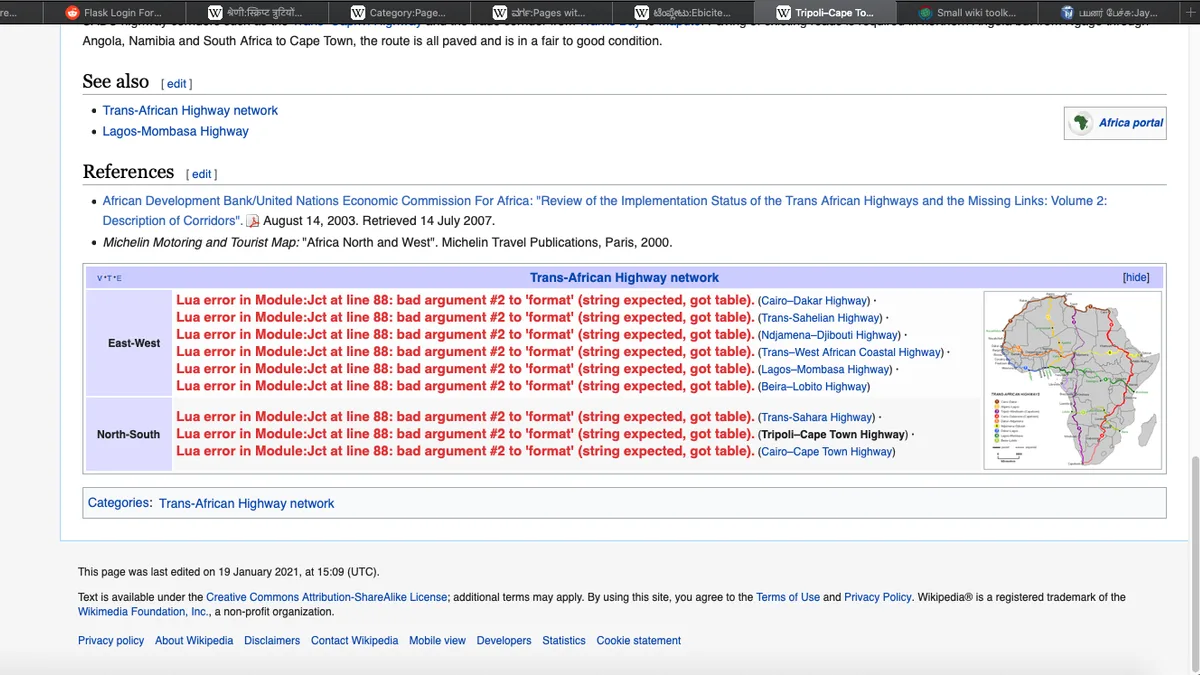Open Trans-African Highway network category link
1200x675 pixels.
[x=246, y=503]
